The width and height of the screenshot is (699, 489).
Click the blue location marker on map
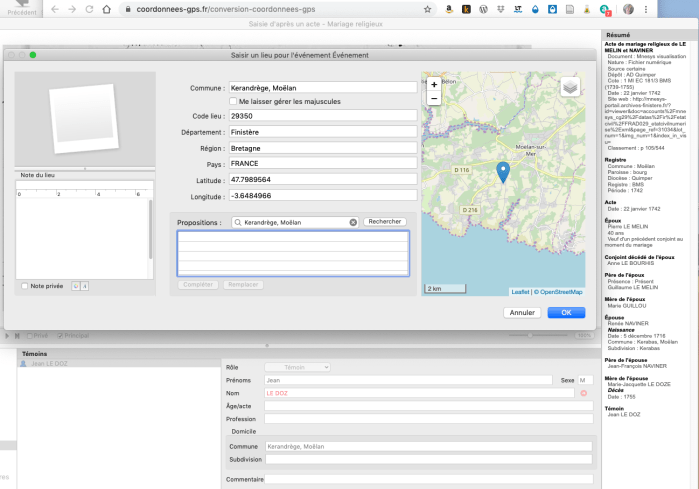click(x=503, y=171)
